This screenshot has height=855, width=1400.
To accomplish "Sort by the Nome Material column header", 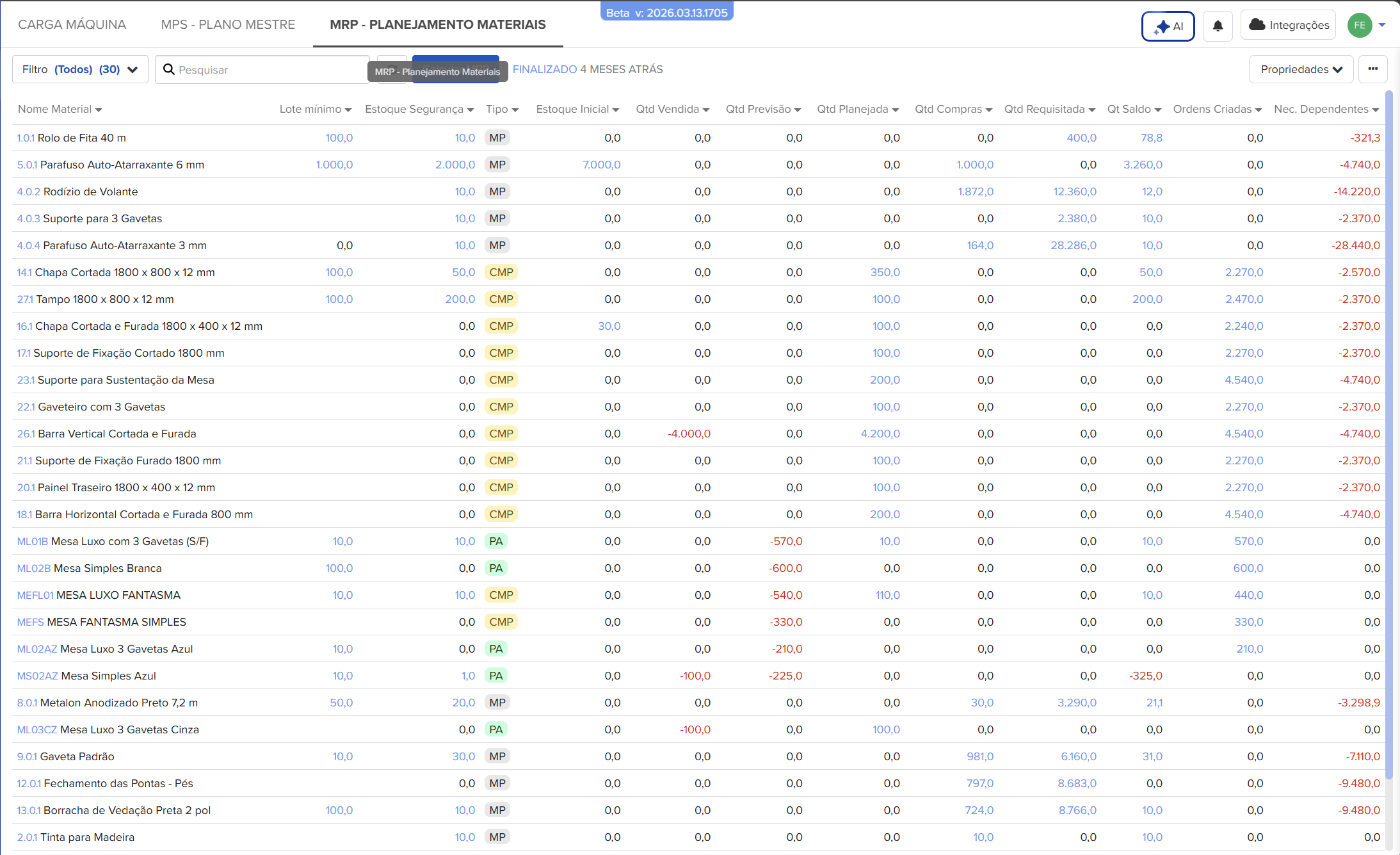I will [x=55, y=109].
